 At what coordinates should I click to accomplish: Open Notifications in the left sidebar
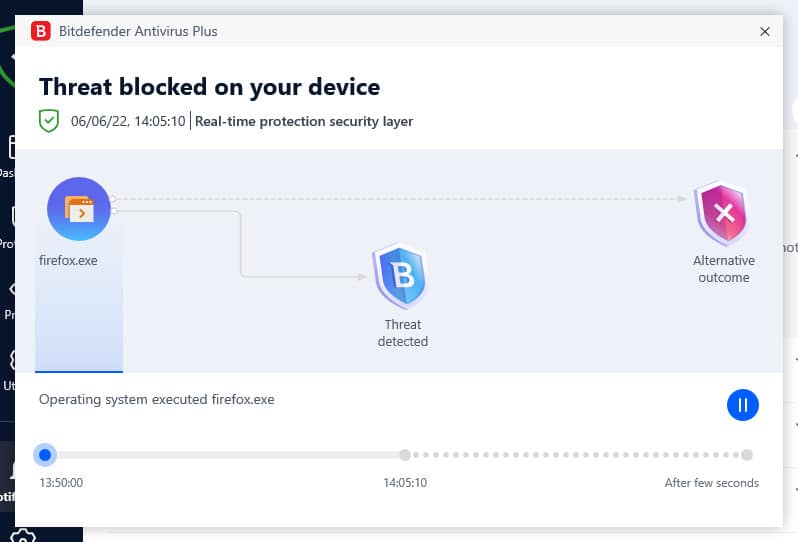7,481
